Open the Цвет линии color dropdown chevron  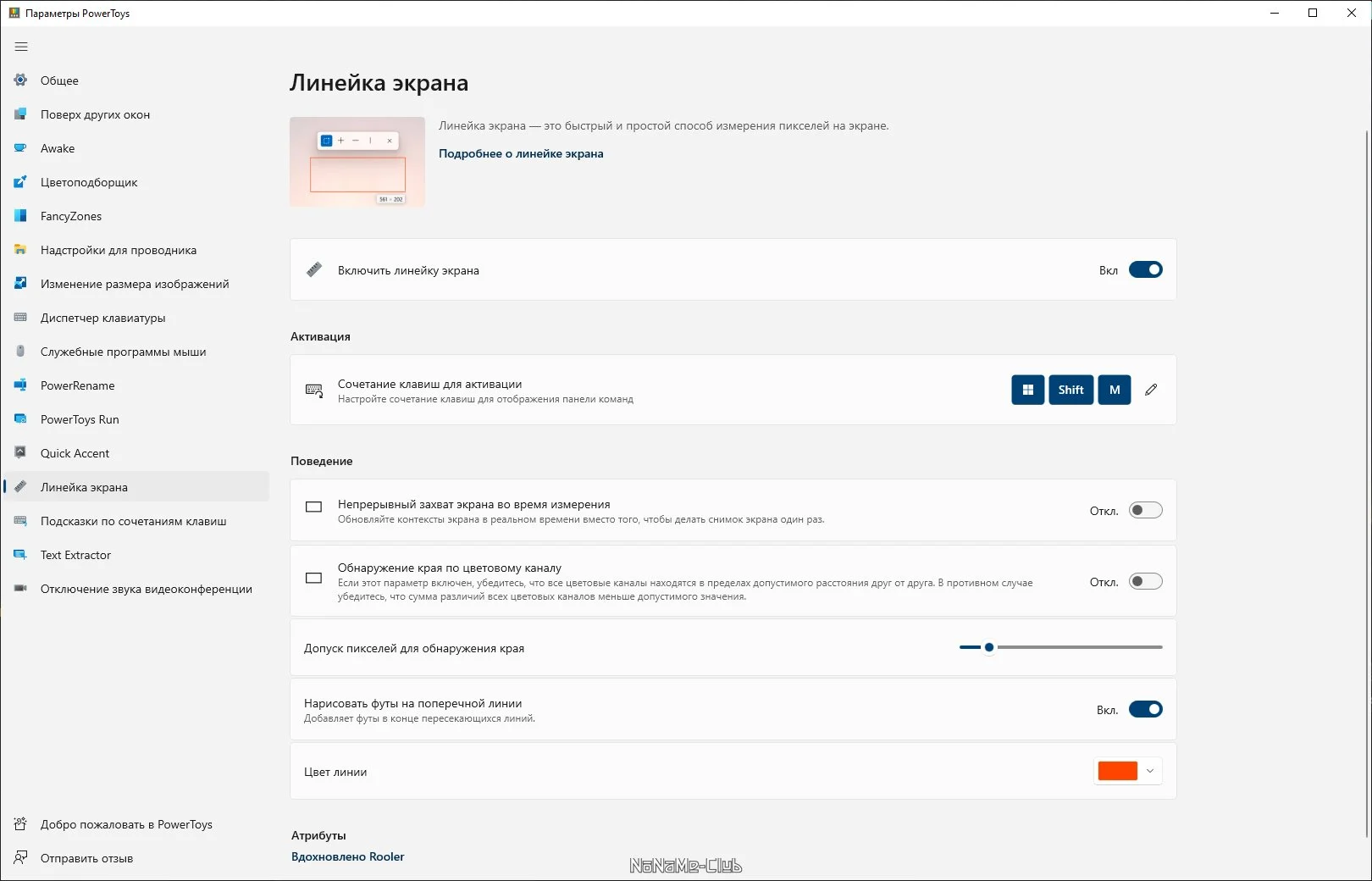coord(1150,771)
